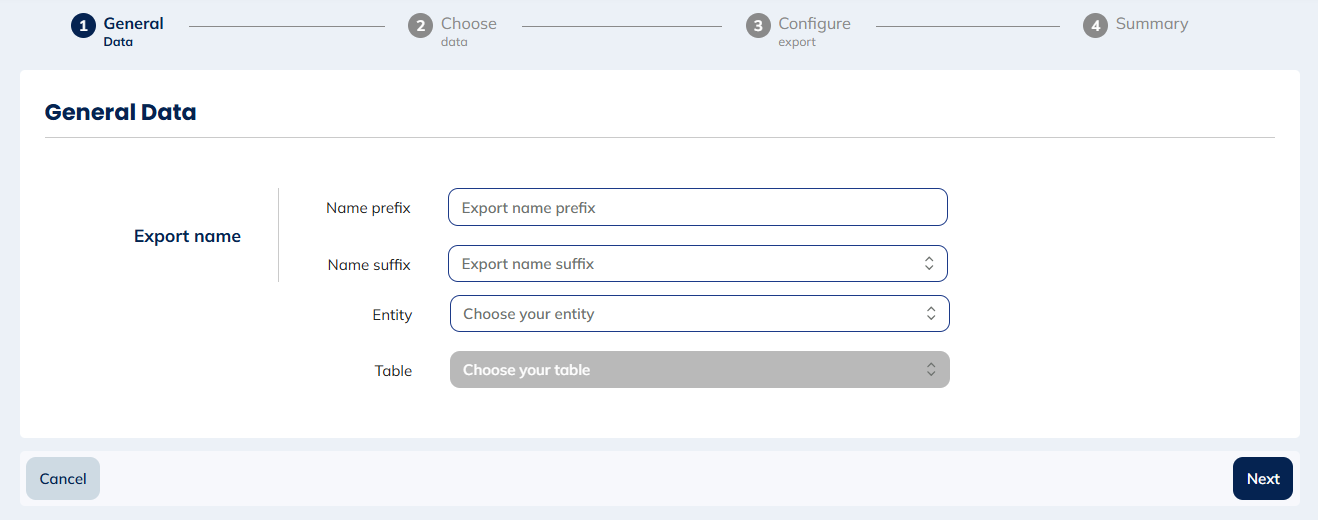
Task: Go to the General Data step label
Action: point(133,31)
